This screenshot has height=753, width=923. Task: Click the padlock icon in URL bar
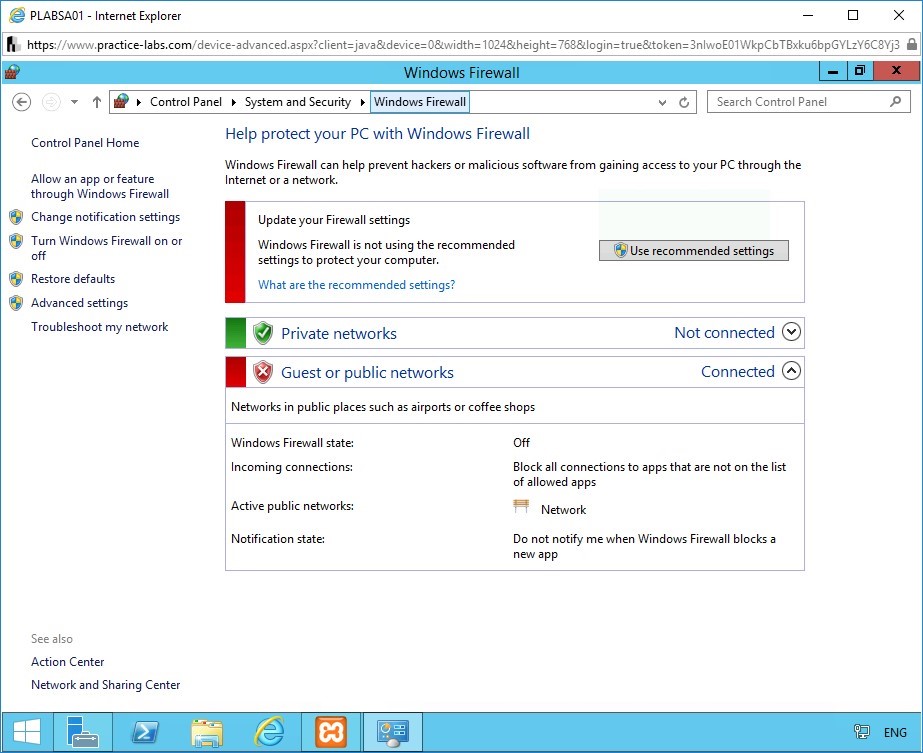pyautogui.click(x=911, y=44)
